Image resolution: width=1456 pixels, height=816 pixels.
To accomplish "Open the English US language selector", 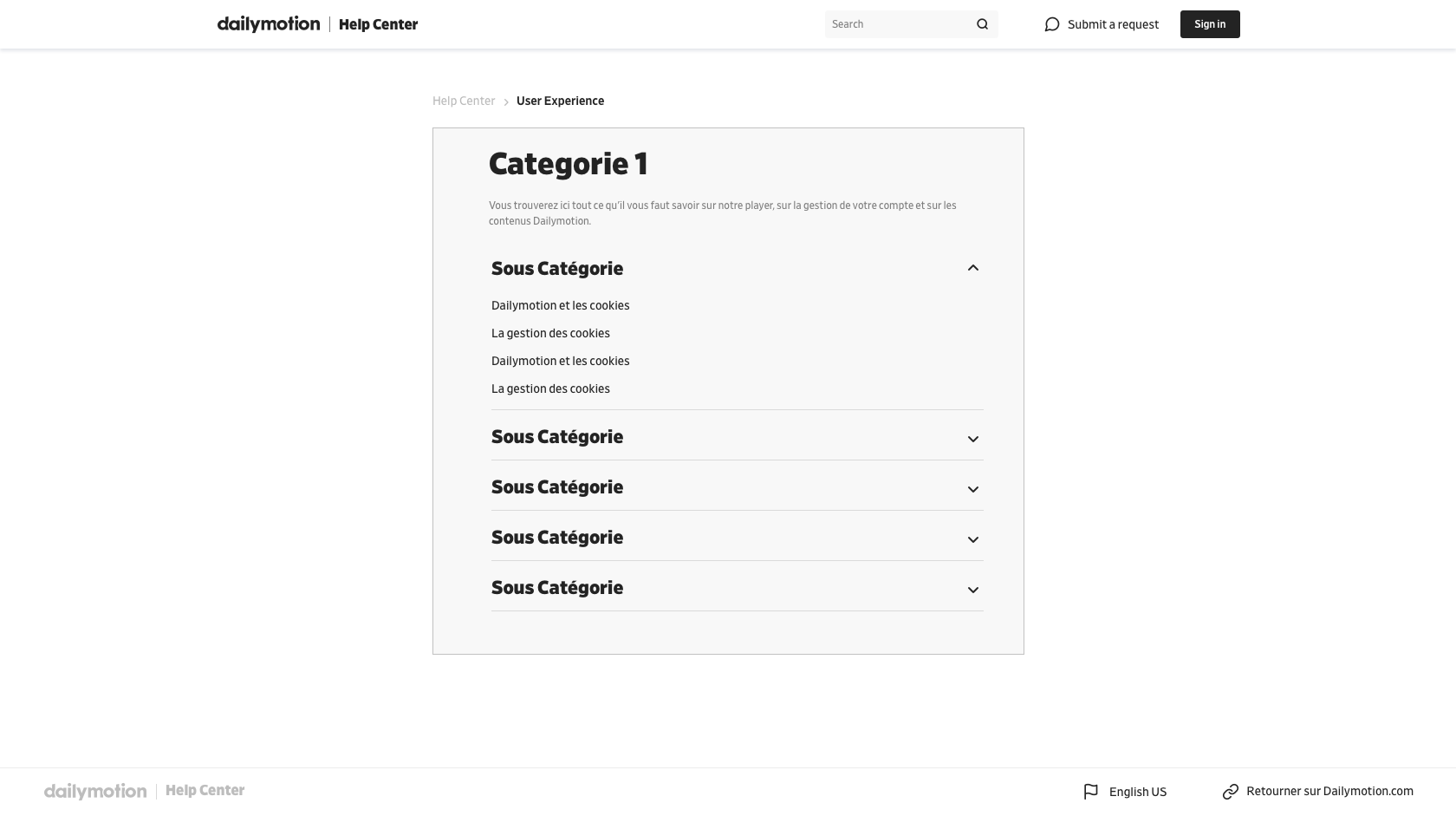I will coord(1138,792).
